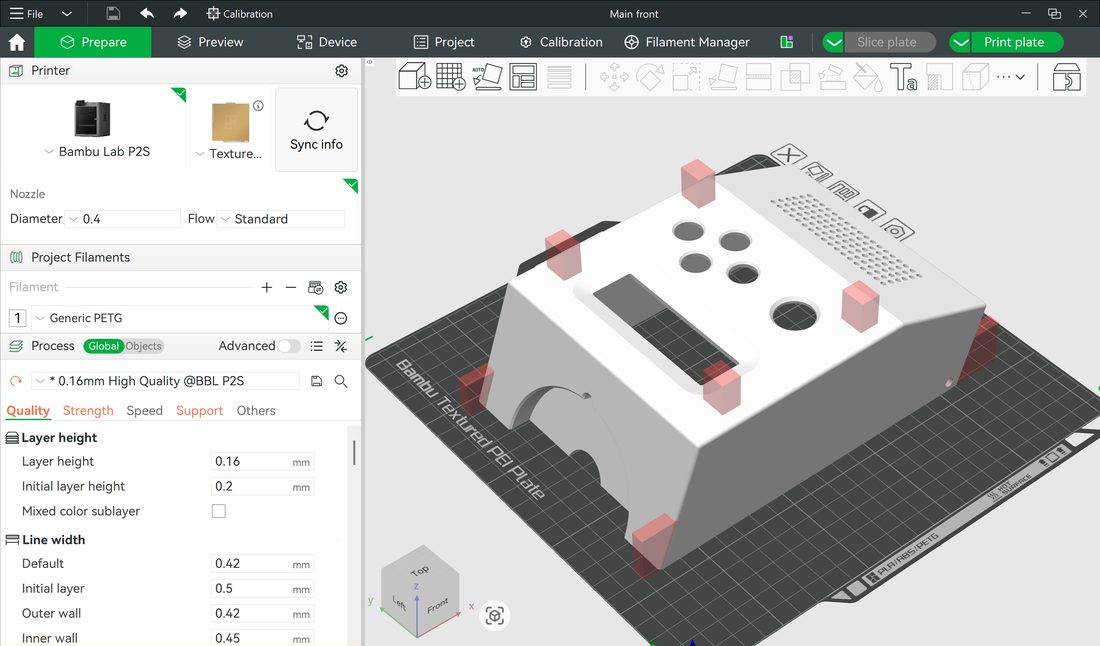Click the Auto orient icon
This screenshot has height=646, width=1100.
click(x=487, y=76)
